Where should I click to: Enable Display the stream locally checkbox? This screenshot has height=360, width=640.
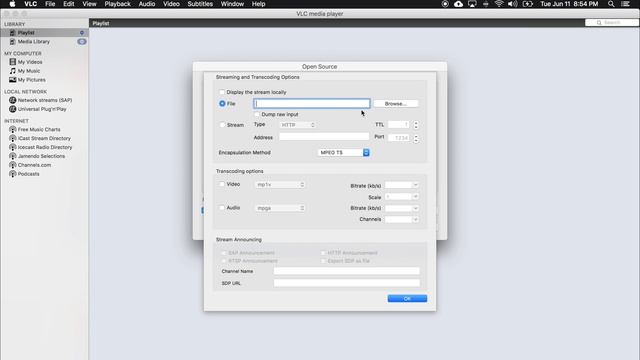point(222,92)
